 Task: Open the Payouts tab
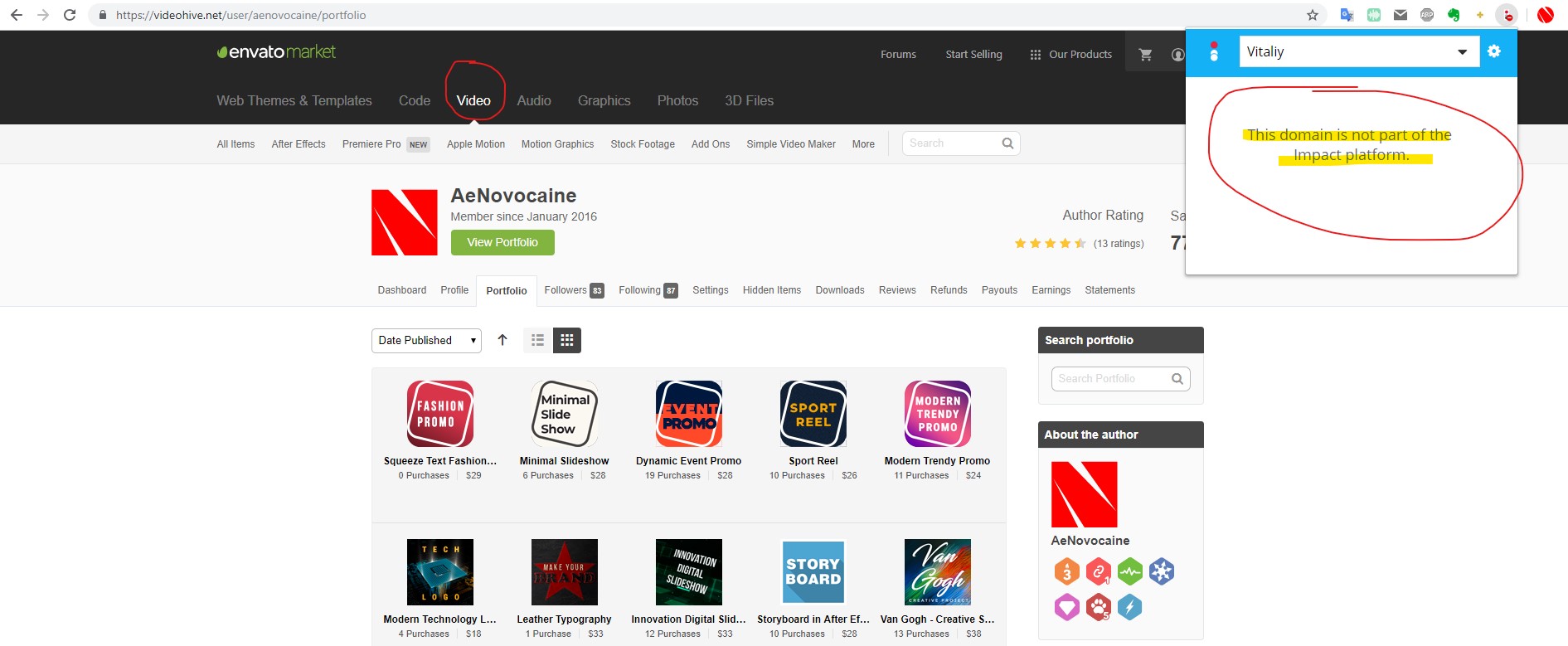[999, 290]
